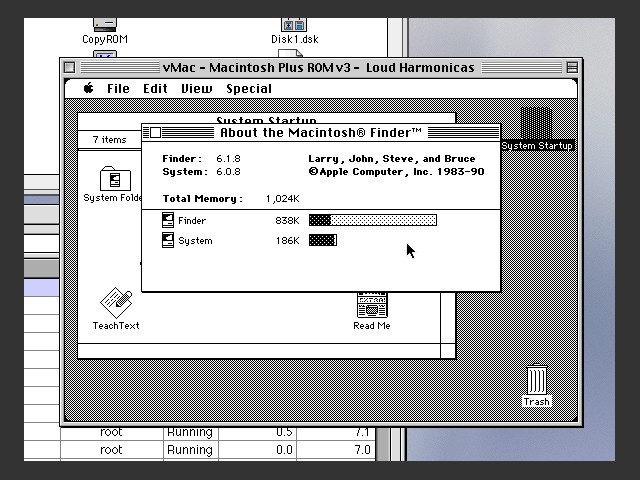Screen dimensions: 640x480
Task: Click the Disk1.dsk file icon
Action: click(x=294, y=24)
